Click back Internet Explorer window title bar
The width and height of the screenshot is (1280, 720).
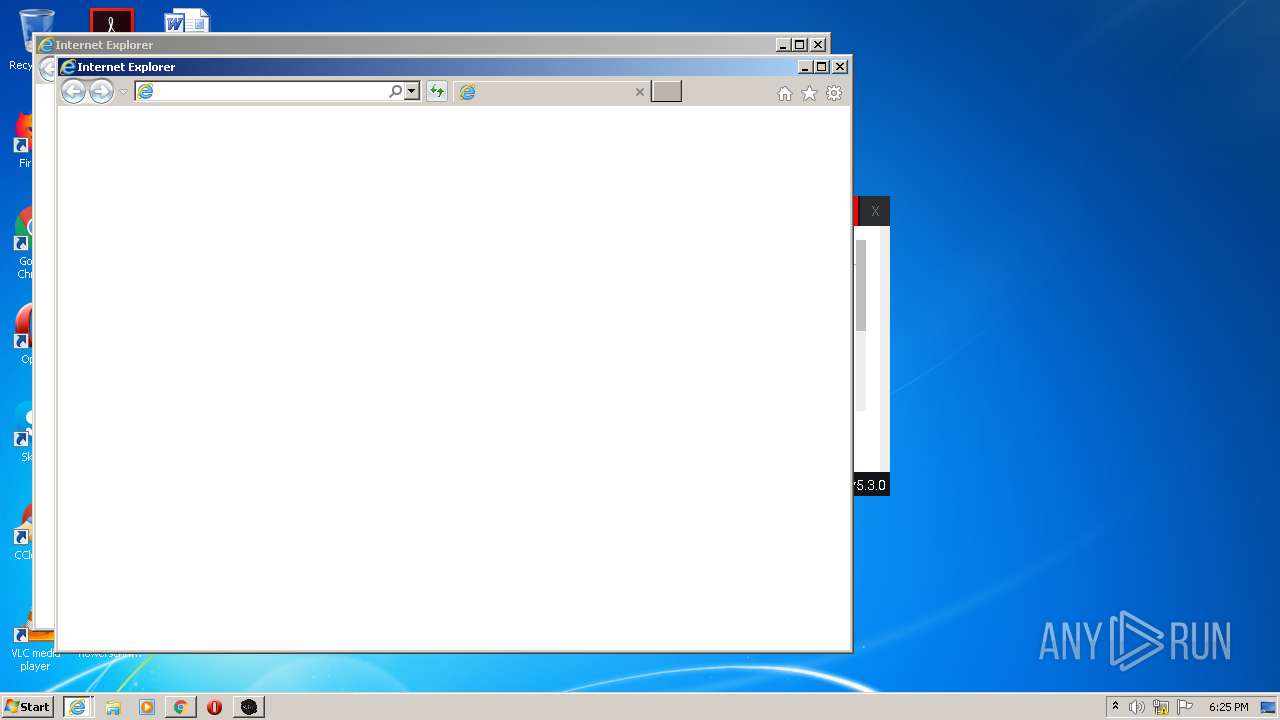point(405,45)
